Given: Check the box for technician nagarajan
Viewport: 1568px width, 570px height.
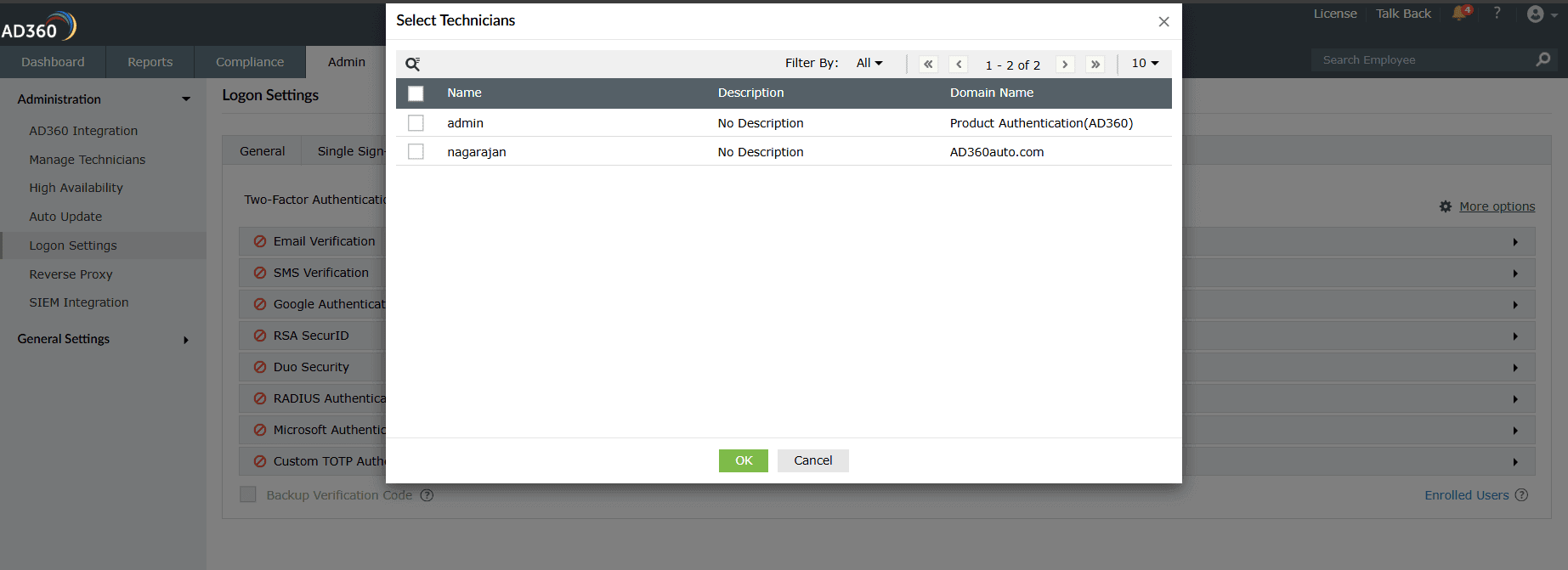Looking at the screenshot, I should click(x=416, y=151).
